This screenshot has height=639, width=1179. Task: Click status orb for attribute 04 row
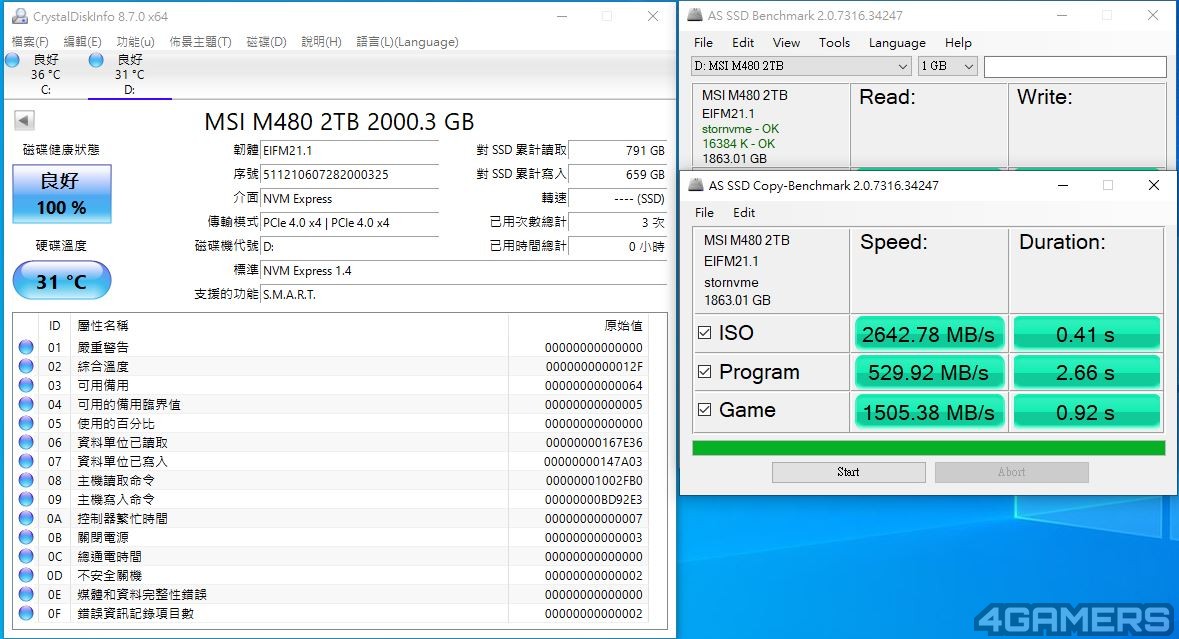click(26, 404)
